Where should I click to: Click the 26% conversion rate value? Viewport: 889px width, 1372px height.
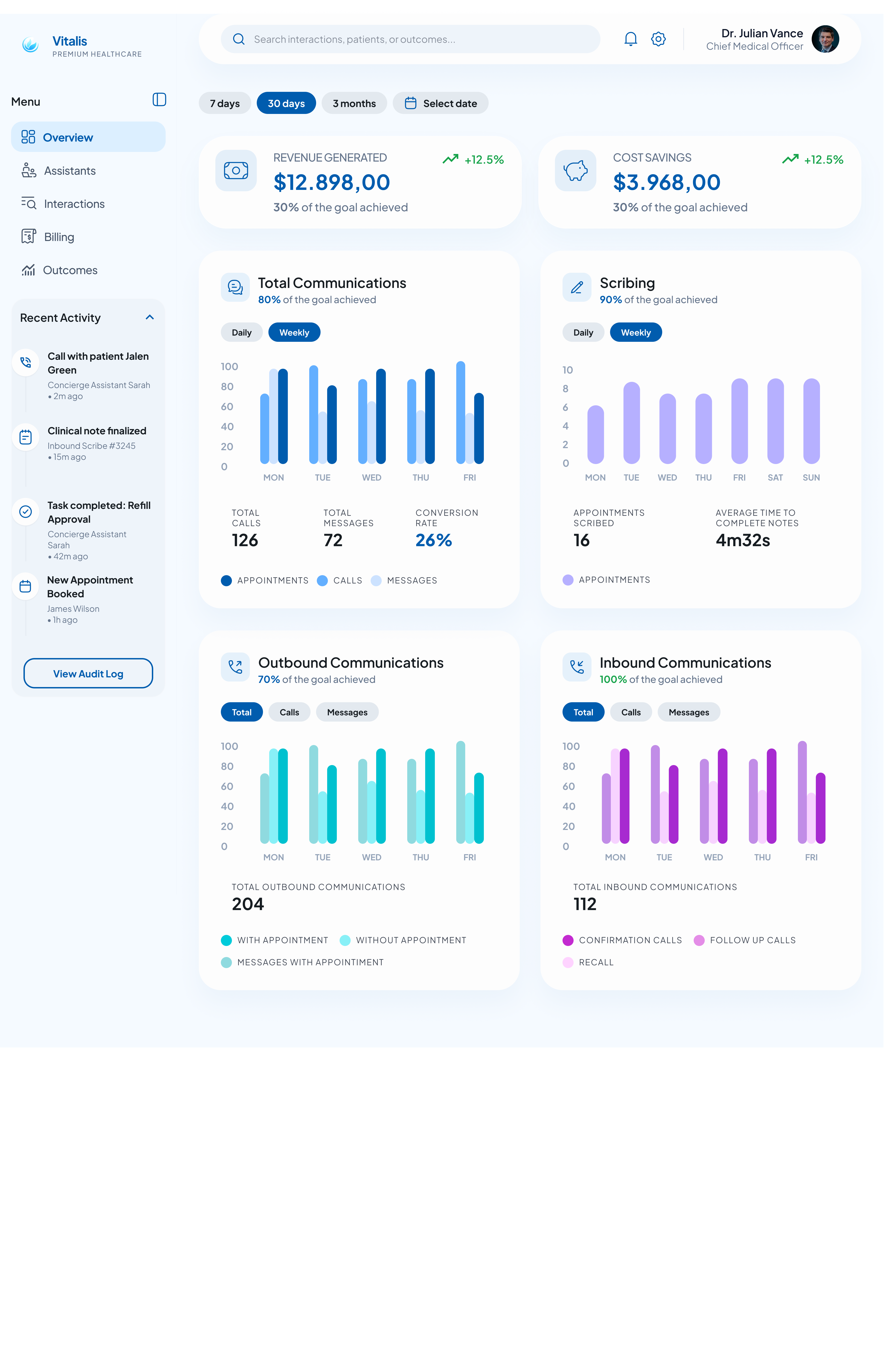click(x=434, y=540)
